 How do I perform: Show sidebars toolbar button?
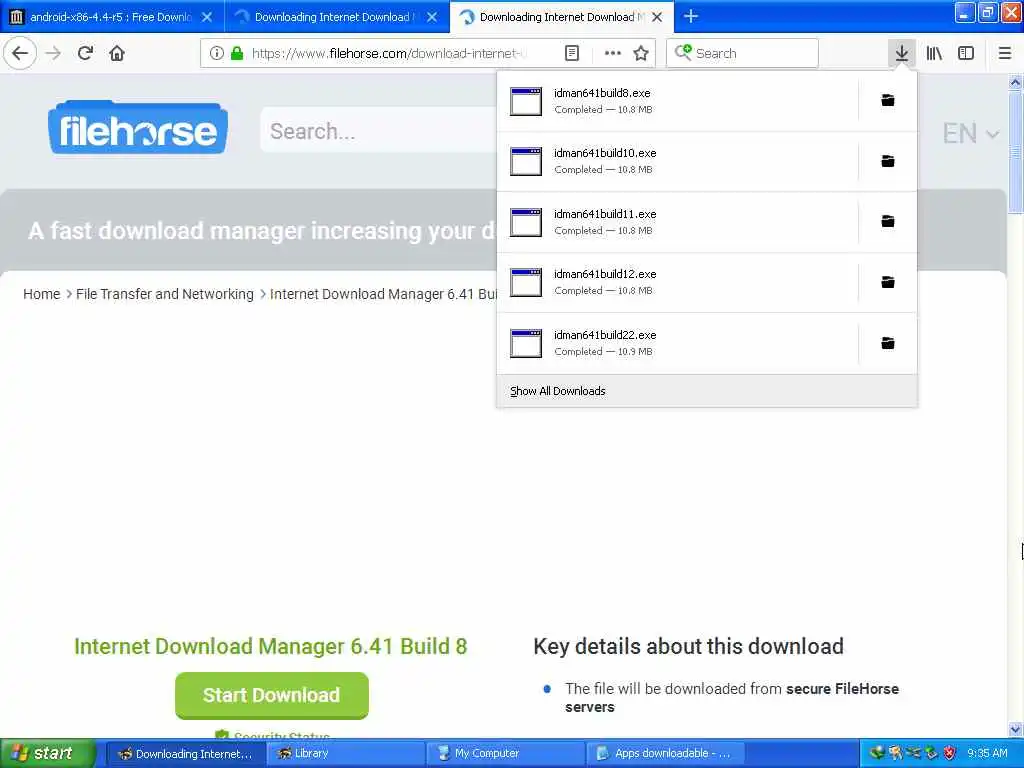click(966, 53)
